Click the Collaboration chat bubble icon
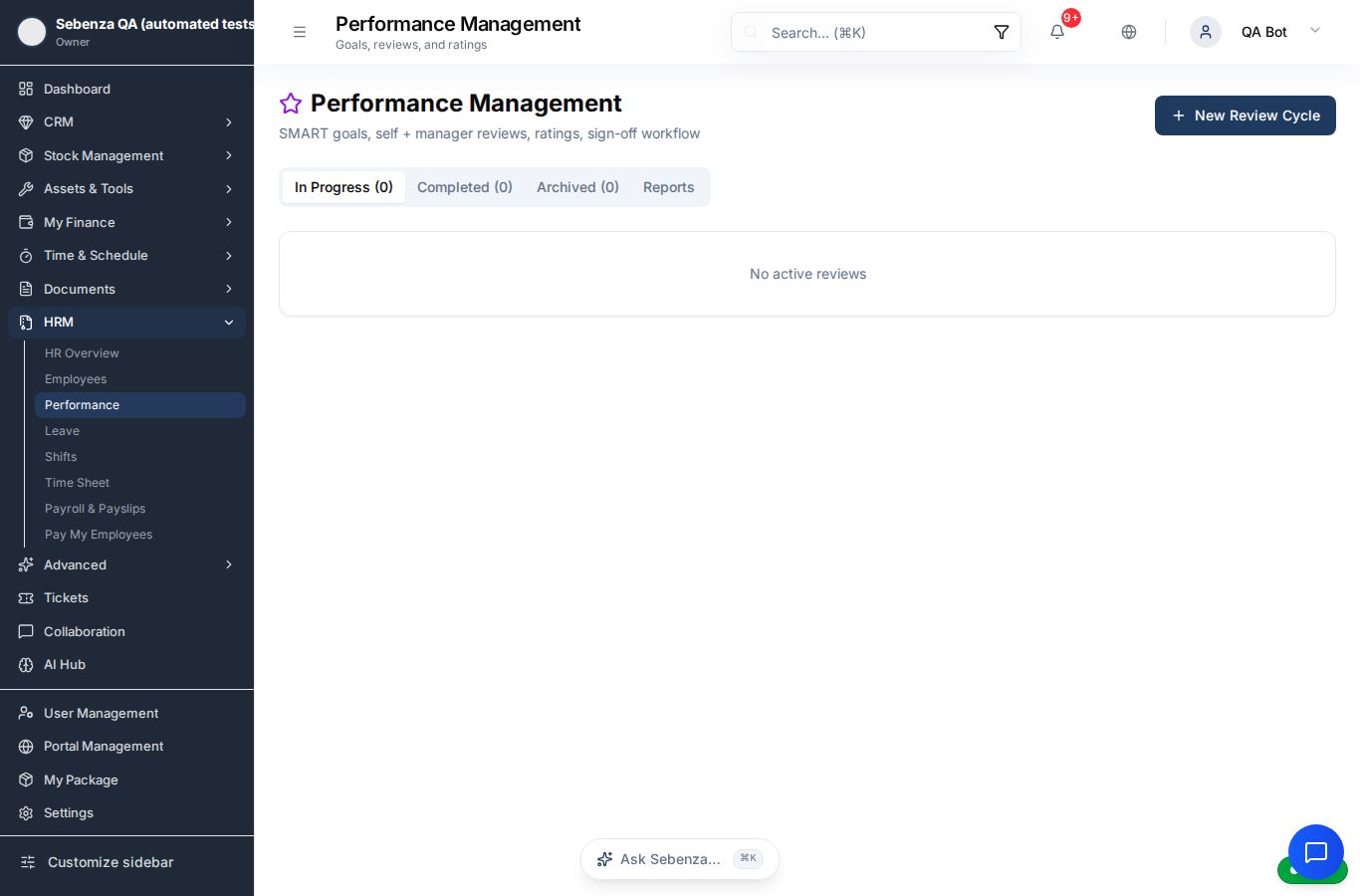Screen dimensions: 1360x896 (x=26, y=631)
